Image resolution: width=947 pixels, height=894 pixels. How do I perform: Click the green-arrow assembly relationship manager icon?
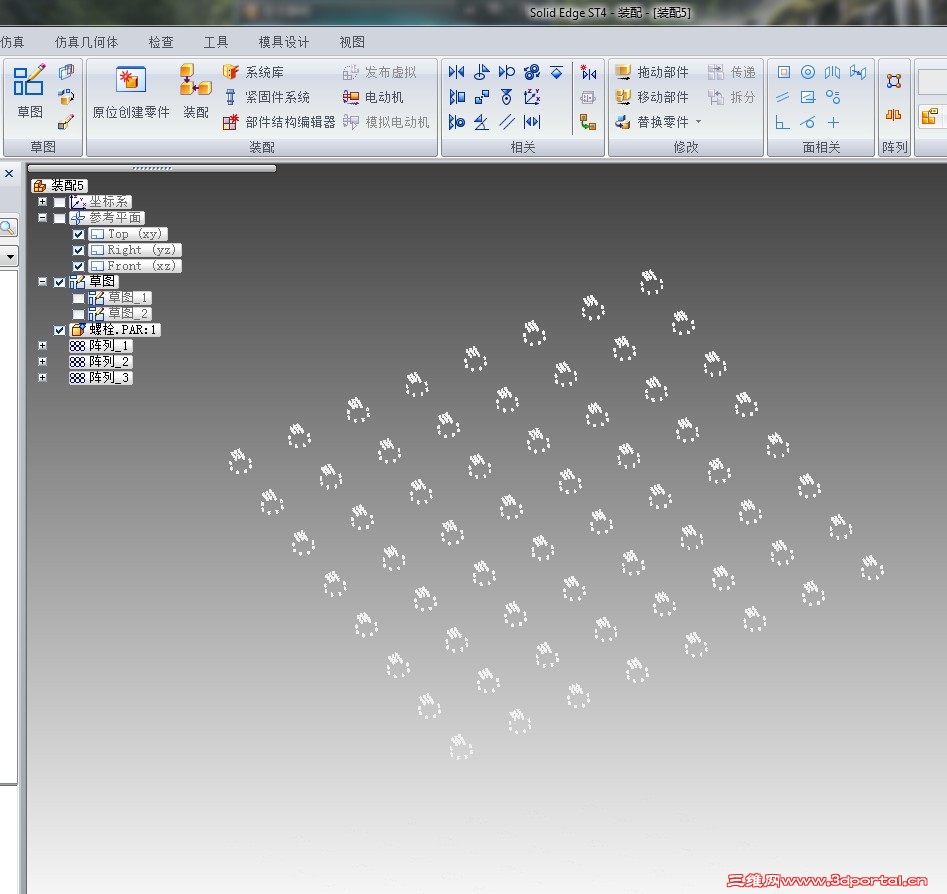click(x=588, y=122)
